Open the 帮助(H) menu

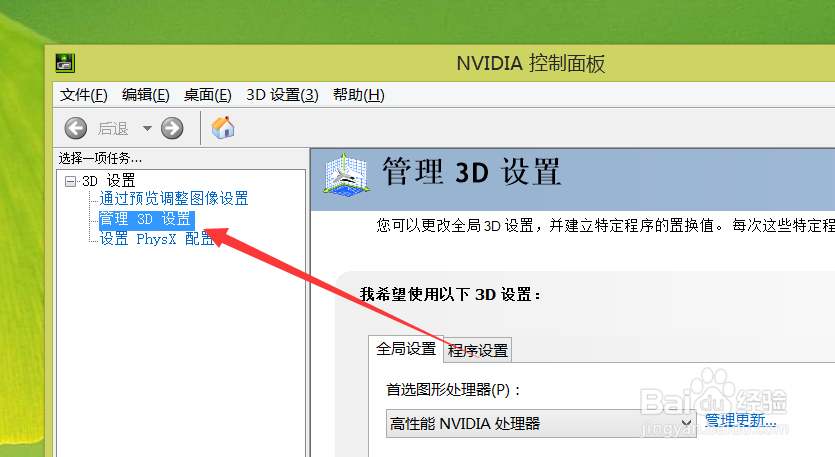(358, 95)
